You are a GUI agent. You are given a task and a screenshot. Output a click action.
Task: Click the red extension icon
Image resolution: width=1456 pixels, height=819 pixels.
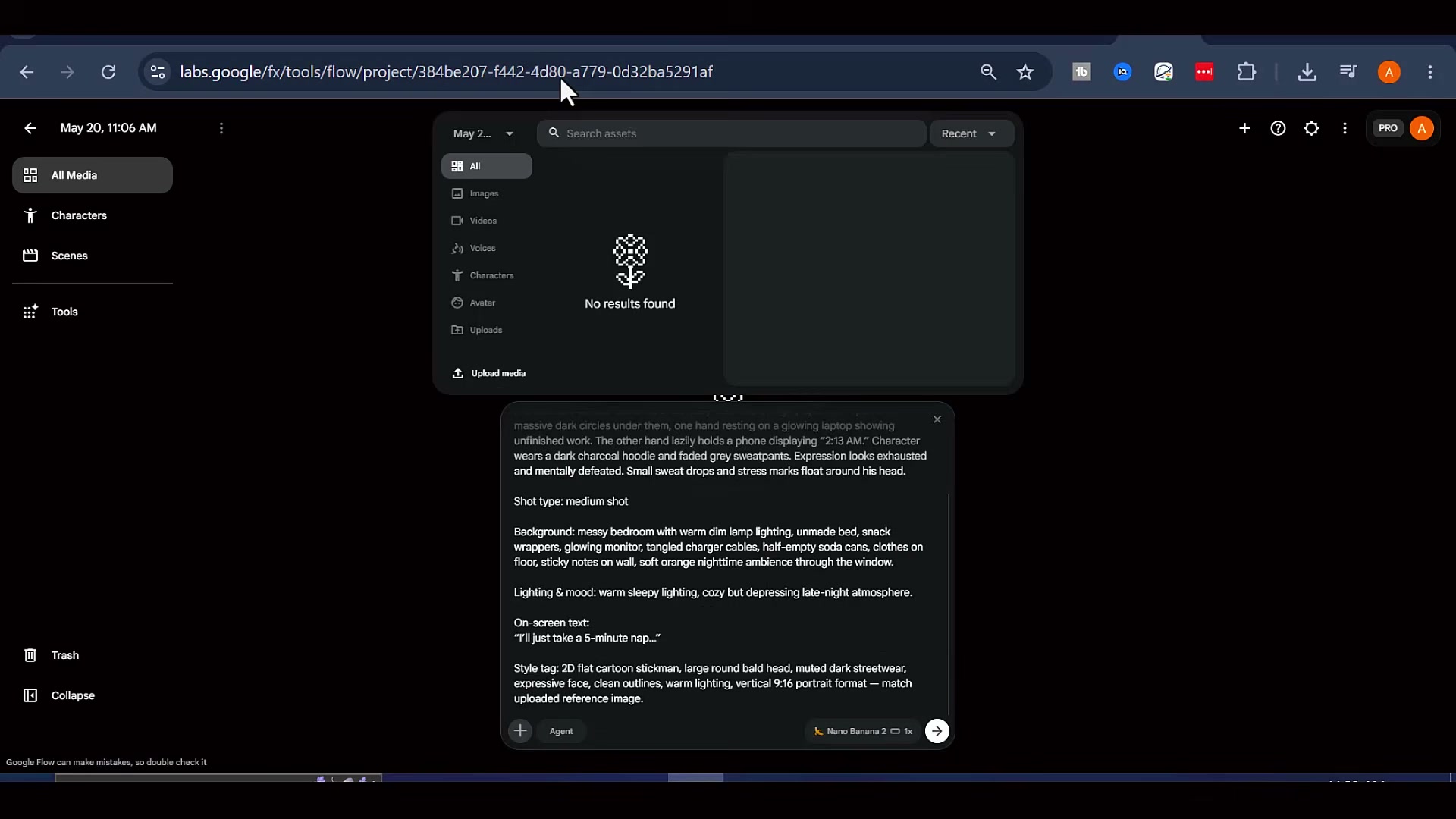tap(1204, 72)
